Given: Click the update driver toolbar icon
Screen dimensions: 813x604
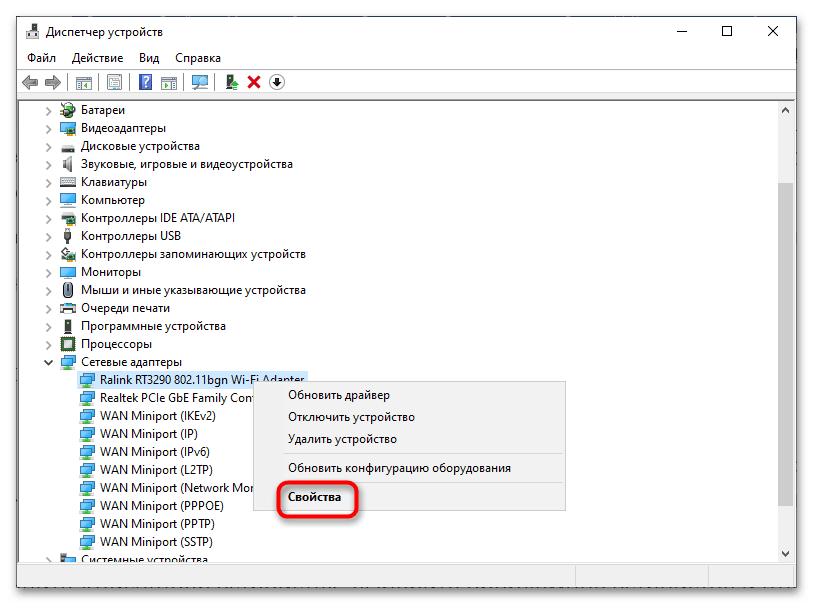Looking at the screenshot, I should [x=232, y=82].
